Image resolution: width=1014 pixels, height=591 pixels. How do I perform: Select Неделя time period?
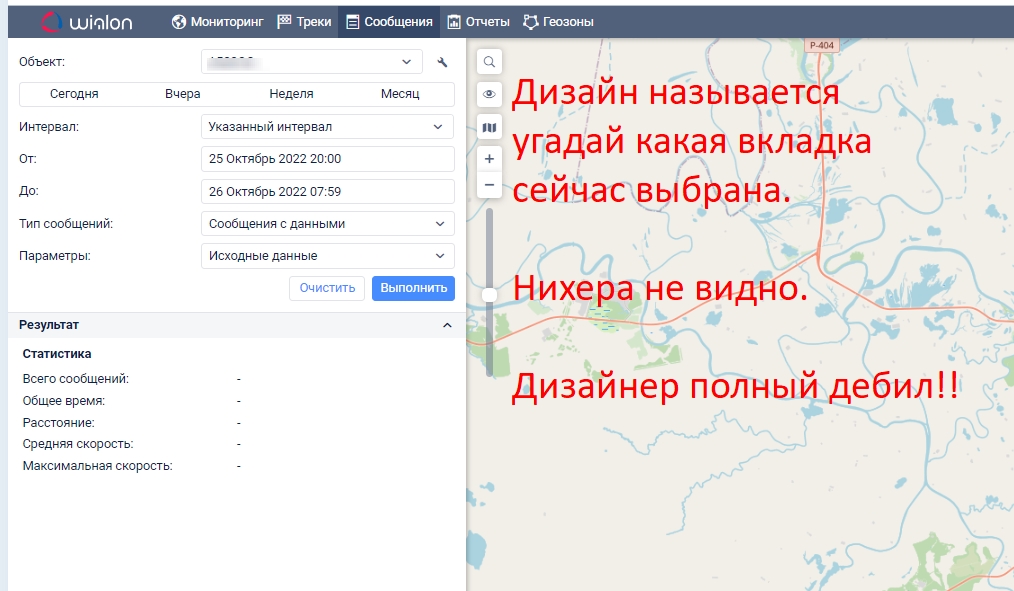pyautogui.click(x=291, y=94)
